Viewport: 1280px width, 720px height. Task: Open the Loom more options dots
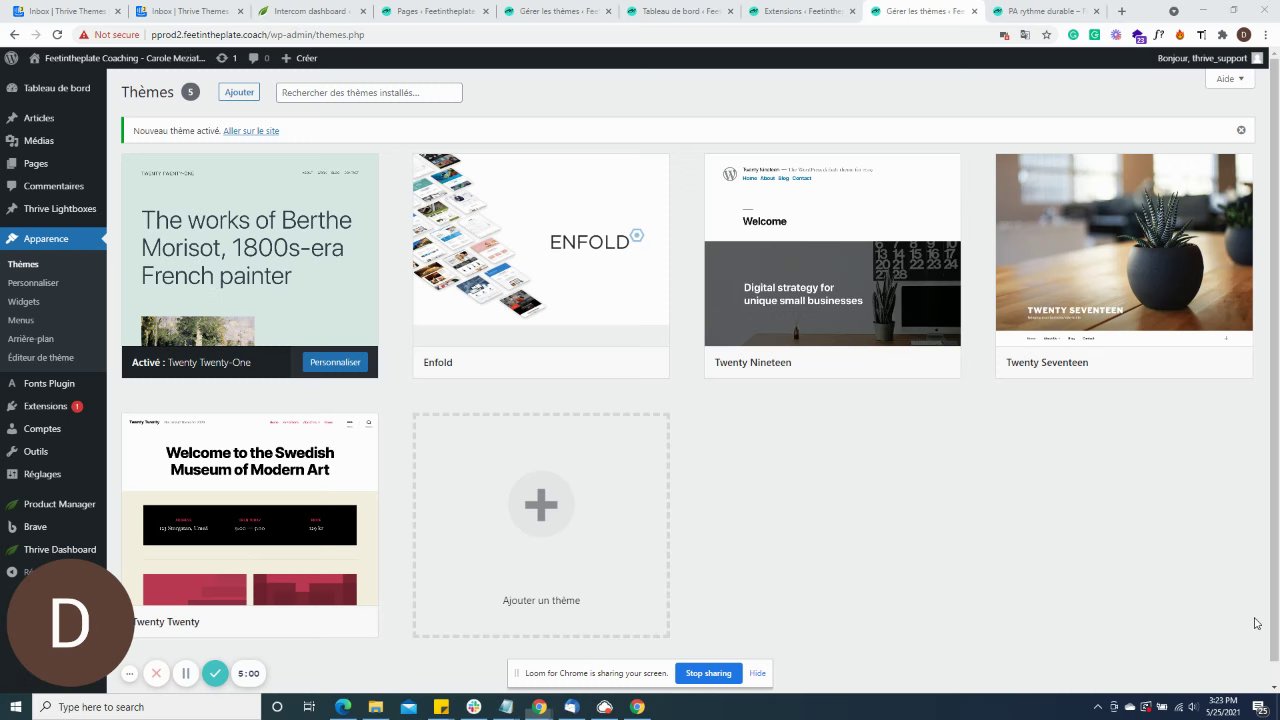coord(129,674)
